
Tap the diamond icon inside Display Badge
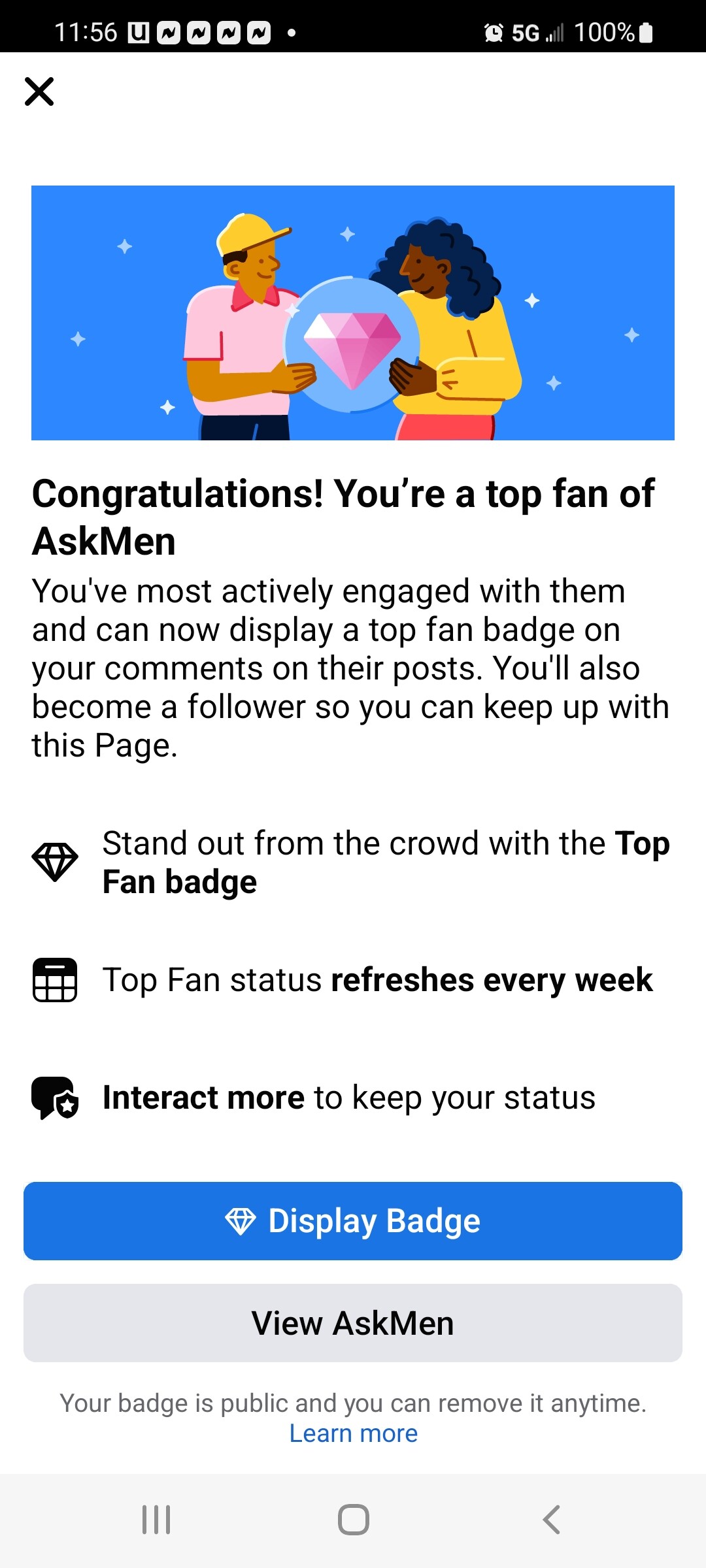click(x=240, y=1220)
